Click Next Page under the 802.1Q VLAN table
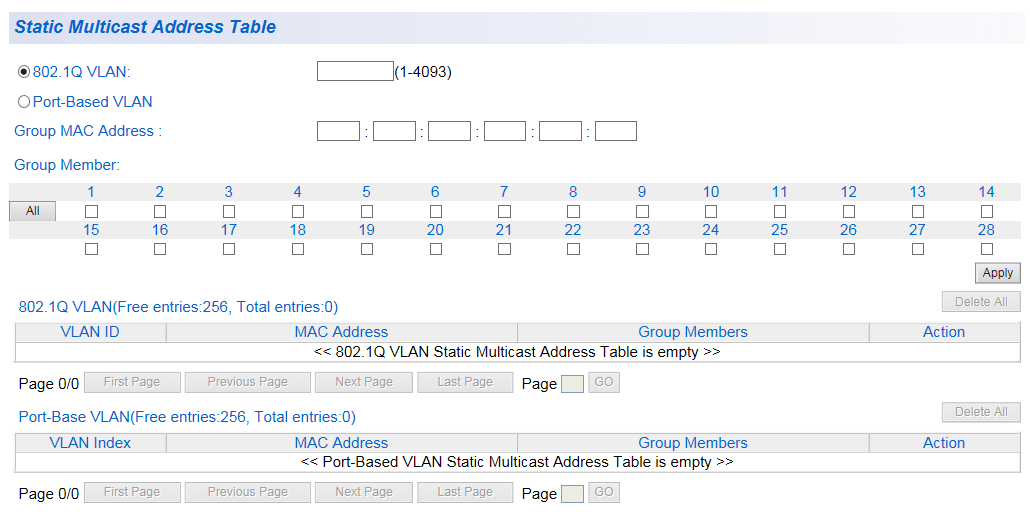 click(x=364, y=382)
